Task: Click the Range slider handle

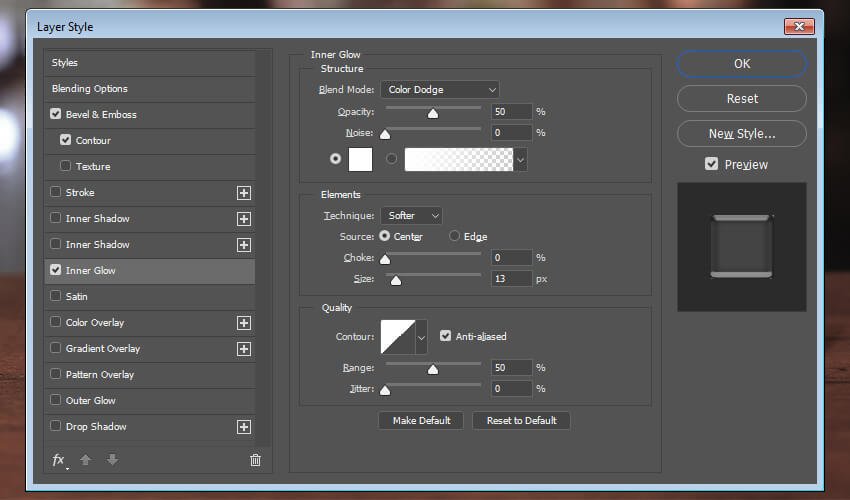Action: tap(433, 370)
